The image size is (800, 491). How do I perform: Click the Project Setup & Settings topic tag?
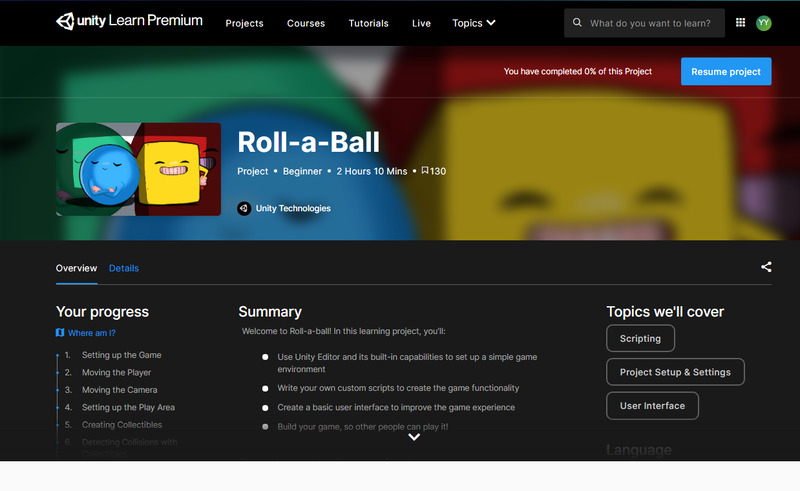675,372
